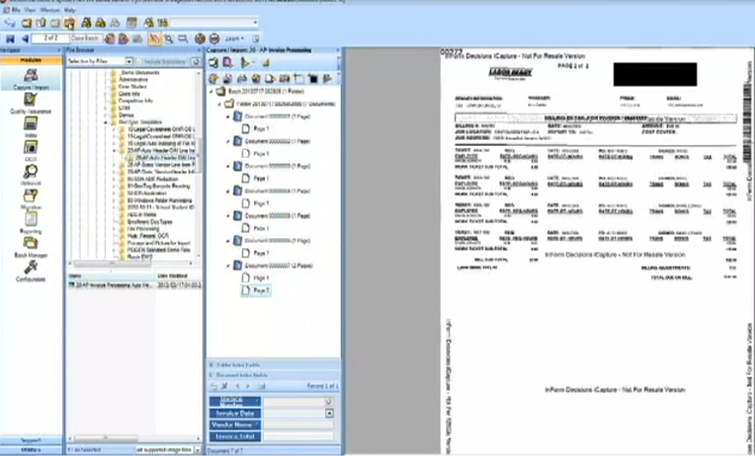Click the page number box showing 2 of 2

50,39
